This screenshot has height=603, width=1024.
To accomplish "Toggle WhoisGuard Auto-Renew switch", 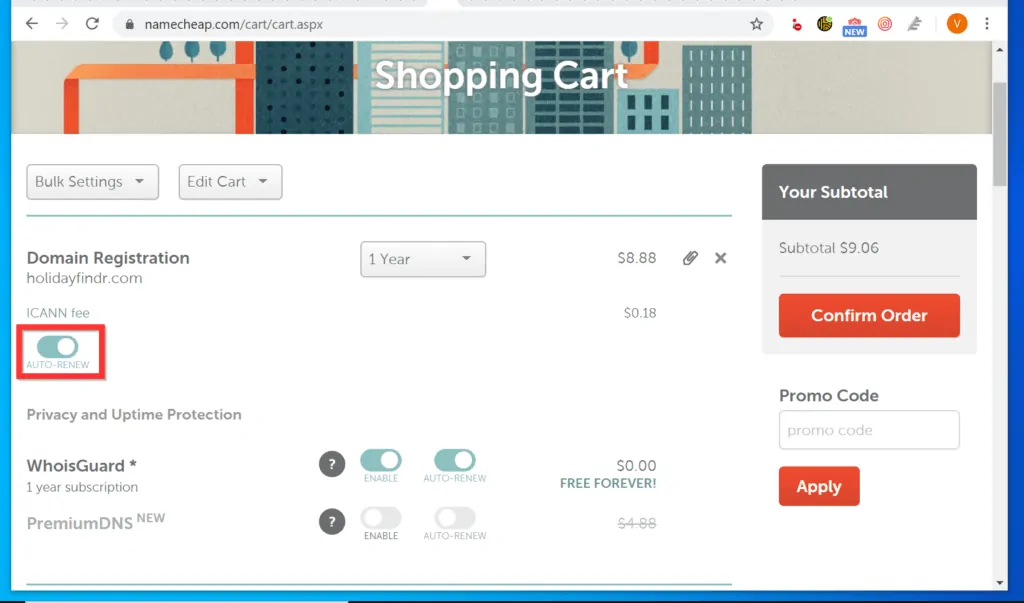I will 455,460.
